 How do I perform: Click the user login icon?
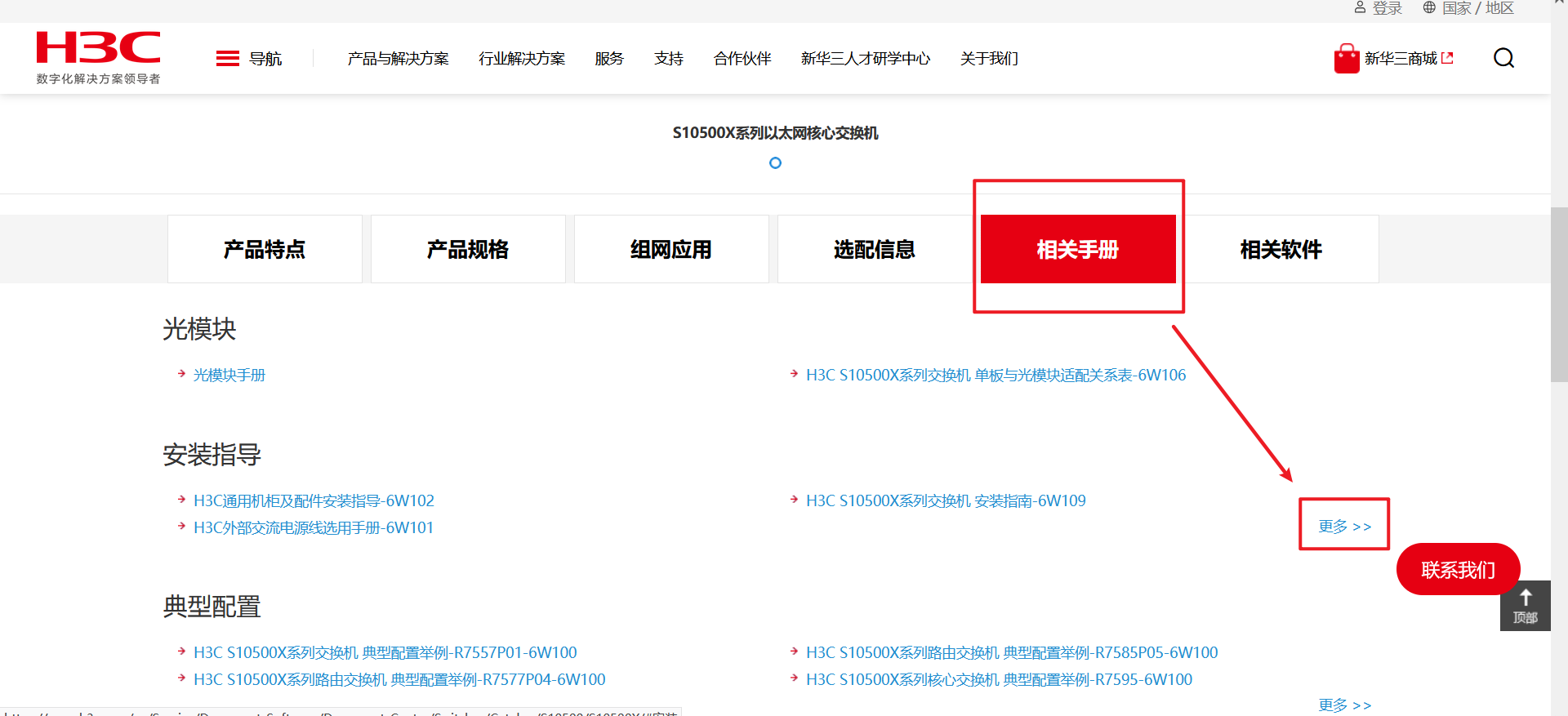1360,7
